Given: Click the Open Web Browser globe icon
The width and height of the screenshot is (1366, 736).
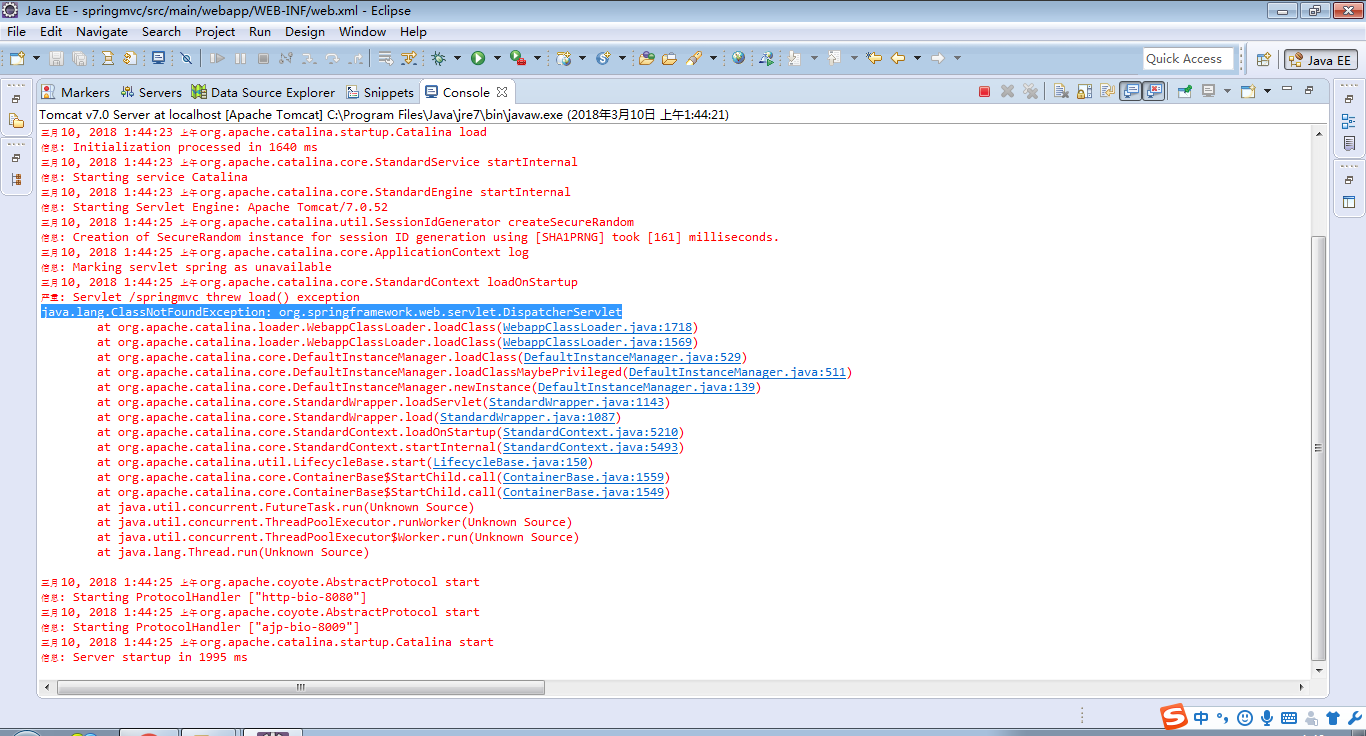Looking at the screenshot, I should [x=738, y=59].
